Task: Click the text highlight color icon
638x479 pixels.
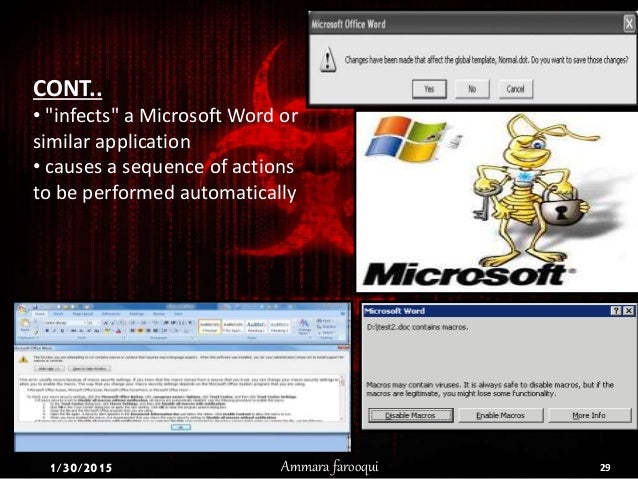Action: 108,330
